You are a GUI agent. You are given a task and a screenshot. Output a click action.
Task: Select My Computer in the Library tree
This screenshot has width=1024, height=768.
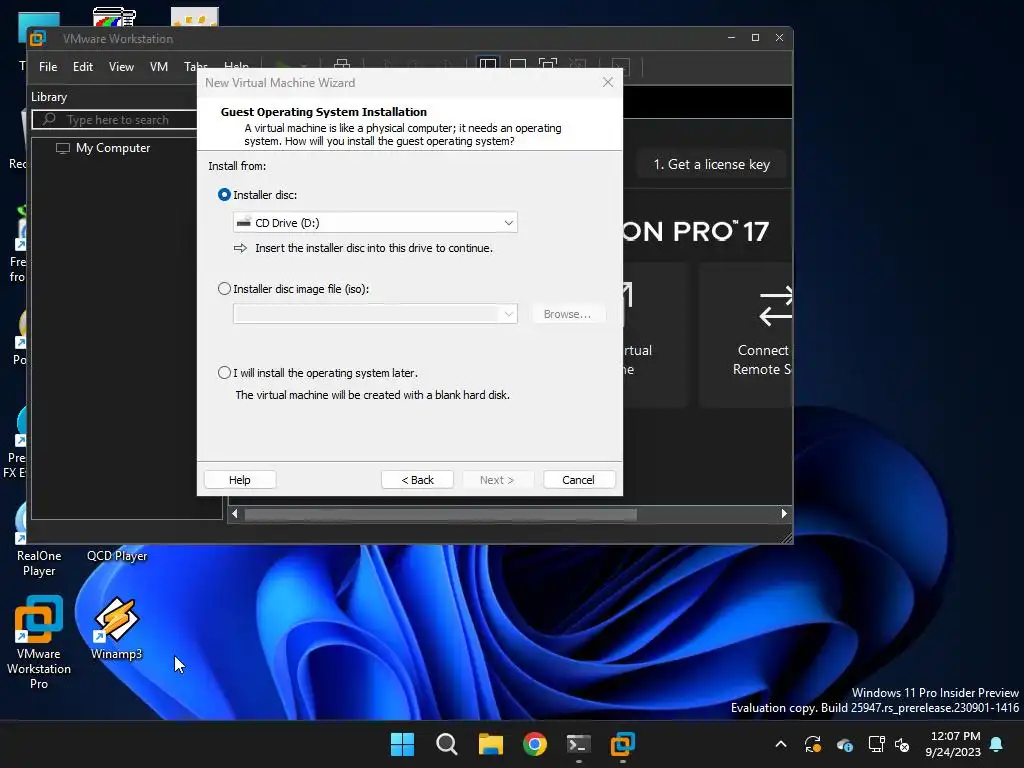pos(112,148)
